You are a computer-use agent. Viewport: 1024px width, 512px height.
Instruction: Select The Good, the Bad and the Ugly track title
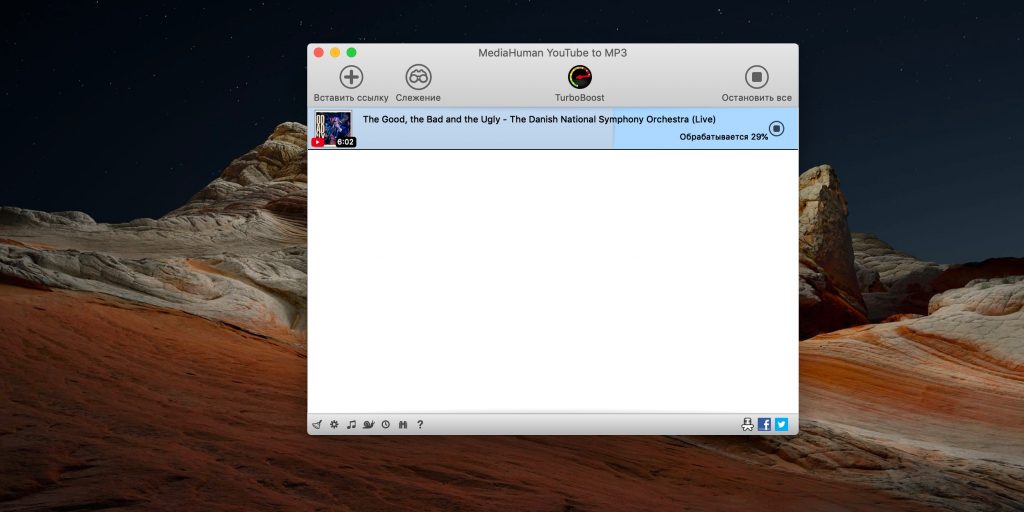[539, 119]
